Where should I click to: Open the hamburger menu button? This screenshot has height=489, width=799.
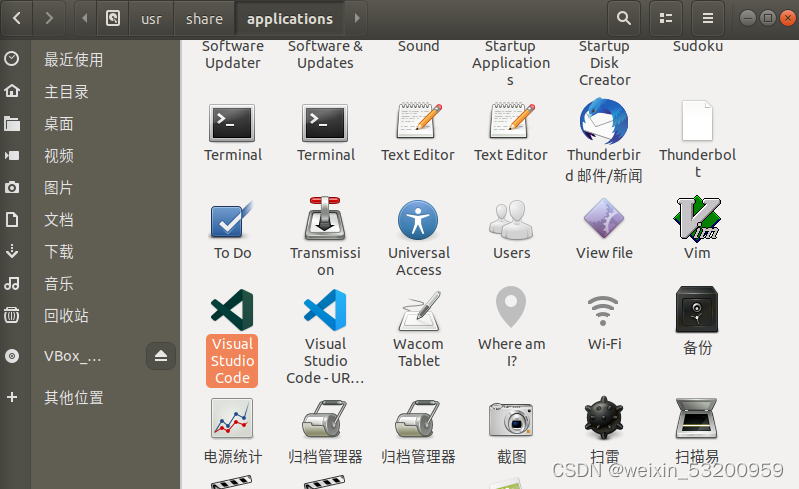pos(708,18)
